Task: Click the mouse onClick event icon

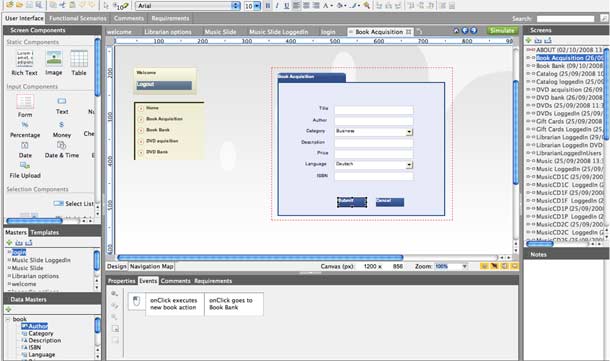Action: coord(136,301)
